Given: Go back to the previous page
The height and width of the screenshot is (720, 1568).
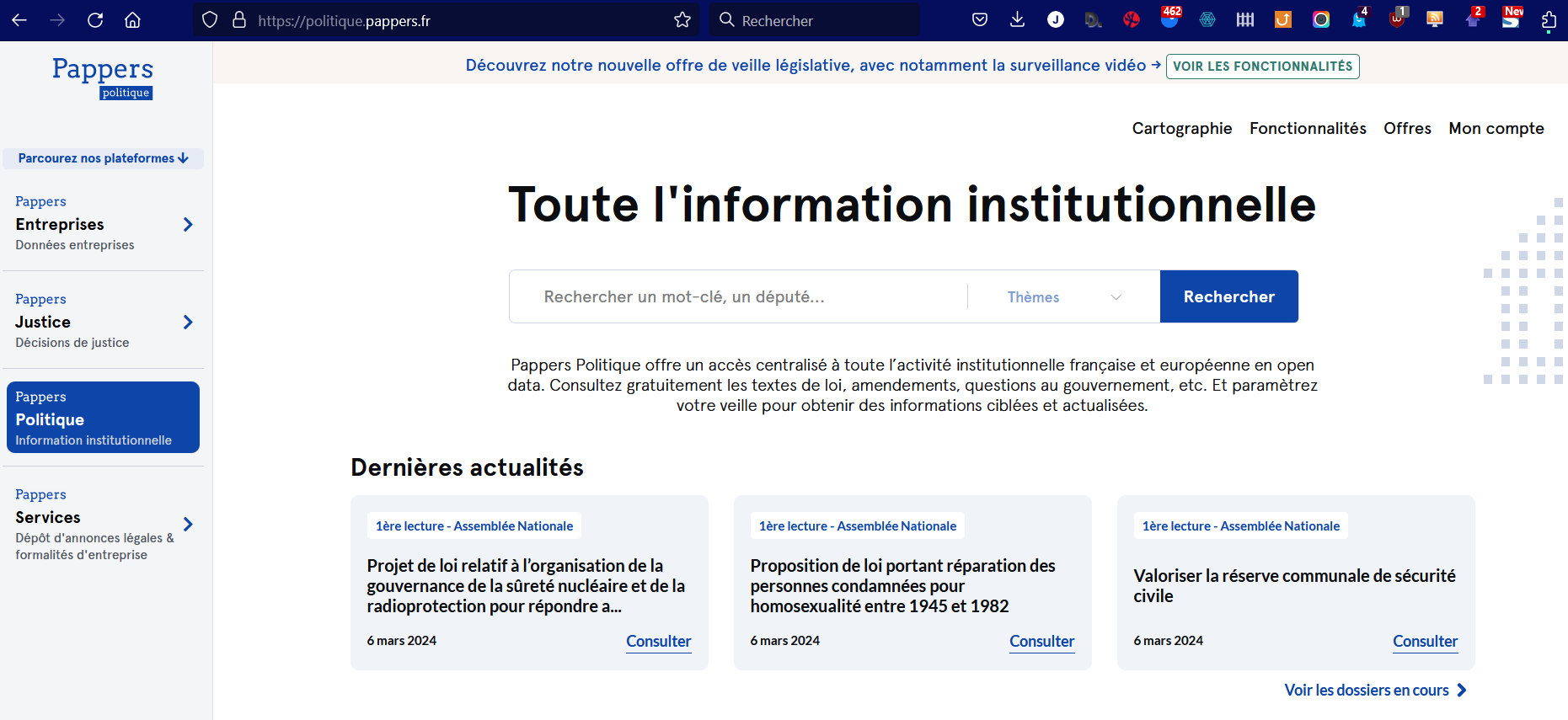Looking at the screenshot, I should pyautogui.click(x=19, y=20).
